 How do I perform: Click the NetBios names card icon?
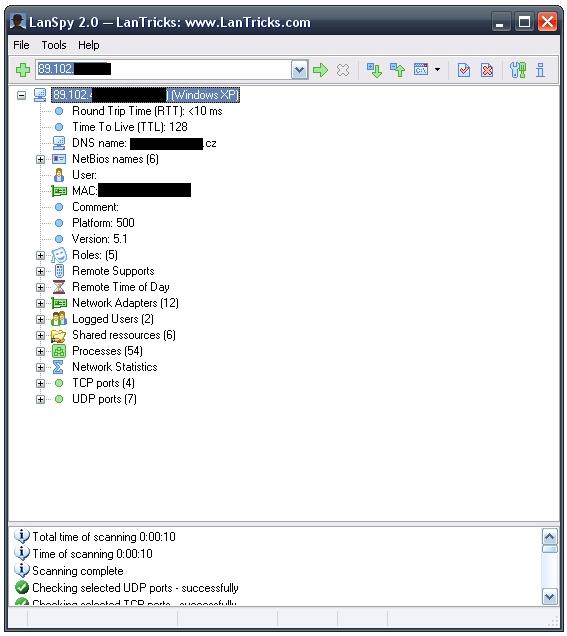coord(59,159)
